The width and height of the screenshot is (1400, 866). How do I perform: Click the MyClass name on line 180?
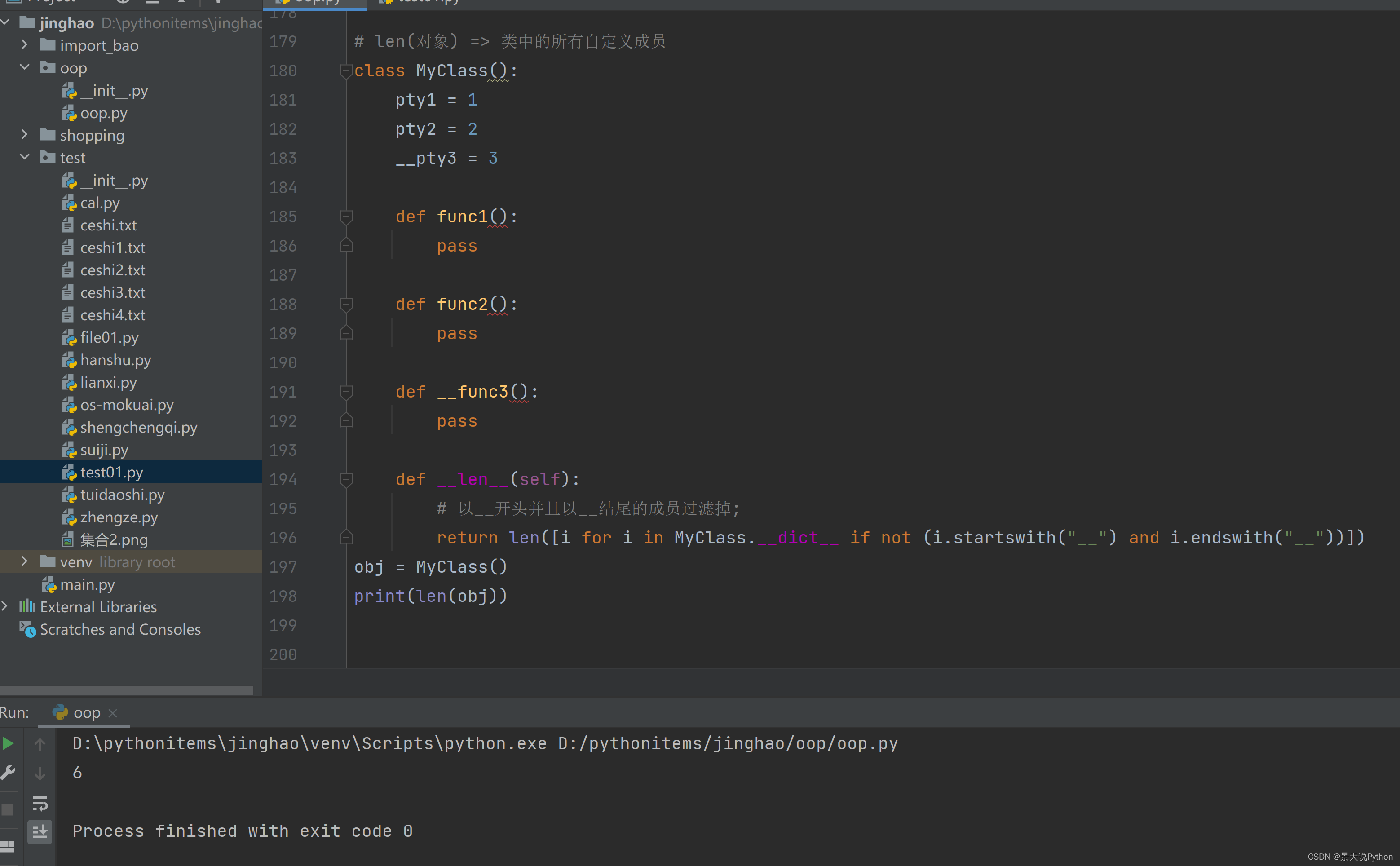point(452,71)
